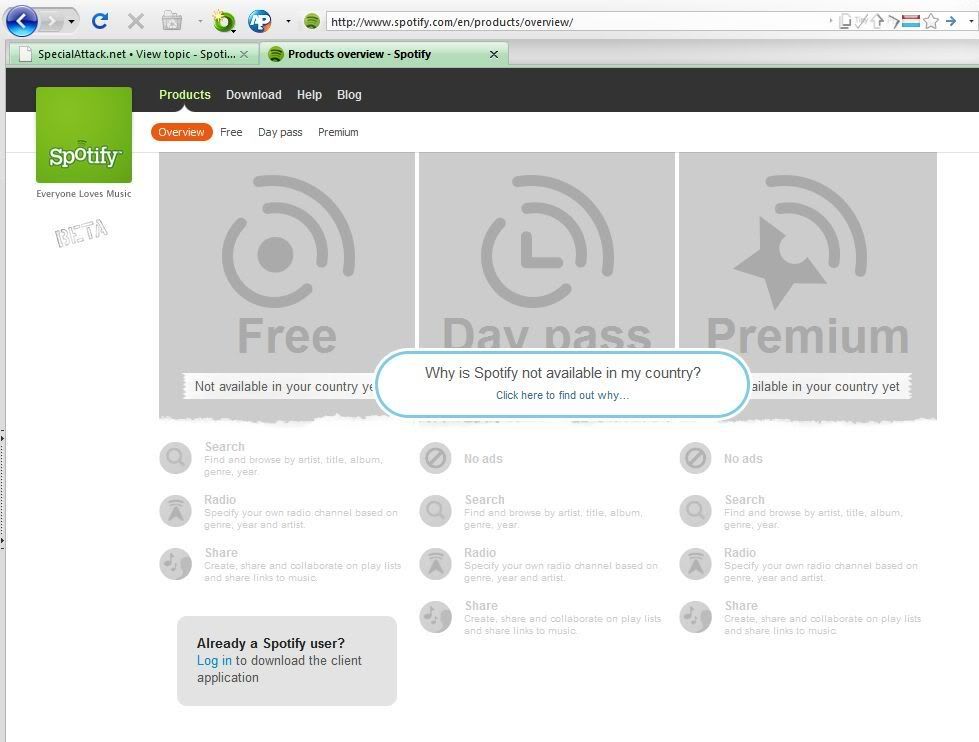
Task: Click the page copy icon in address bar
Action: [844, 22]
